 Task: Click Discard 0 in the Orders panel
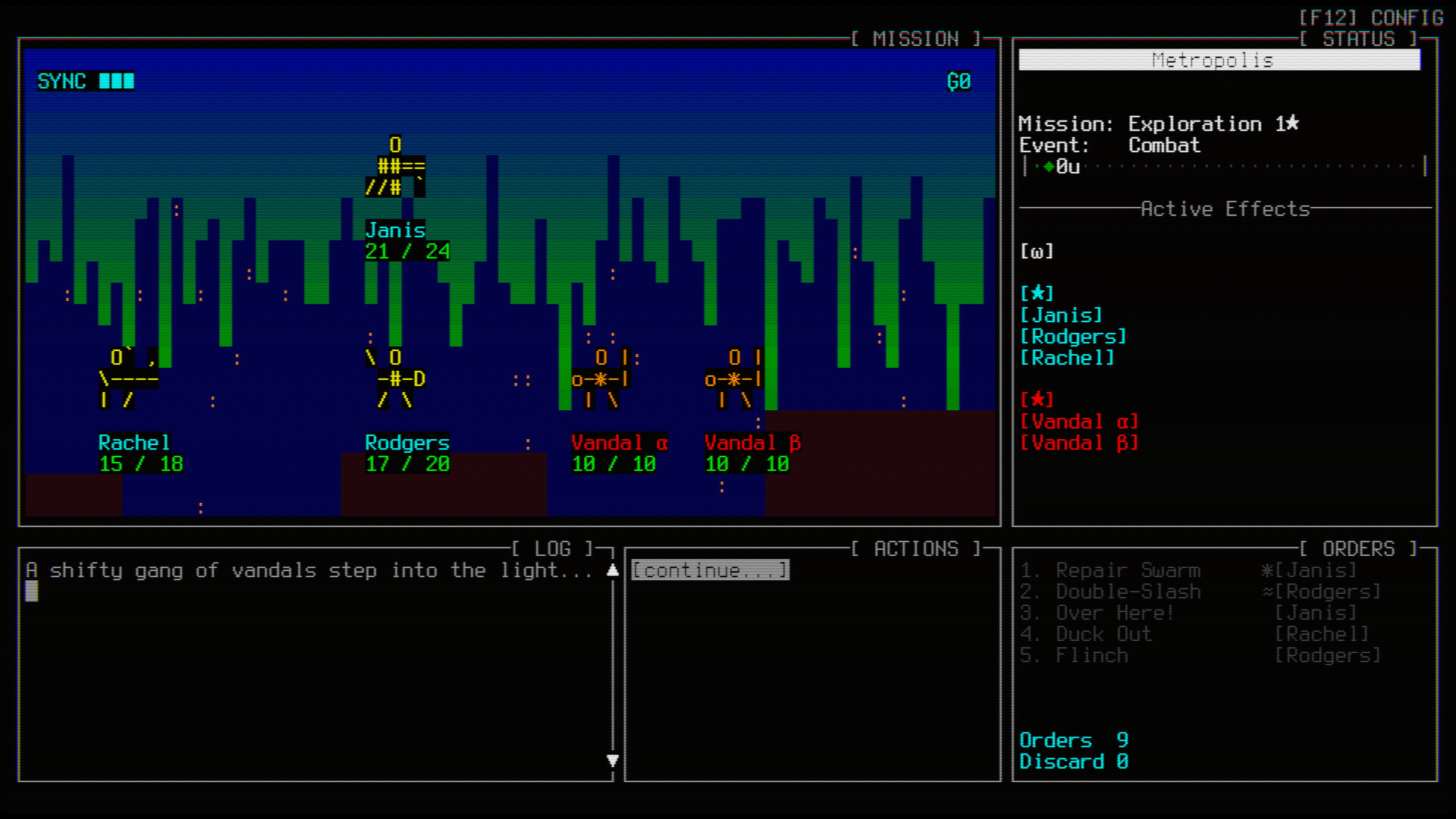tap(1074, 761)
